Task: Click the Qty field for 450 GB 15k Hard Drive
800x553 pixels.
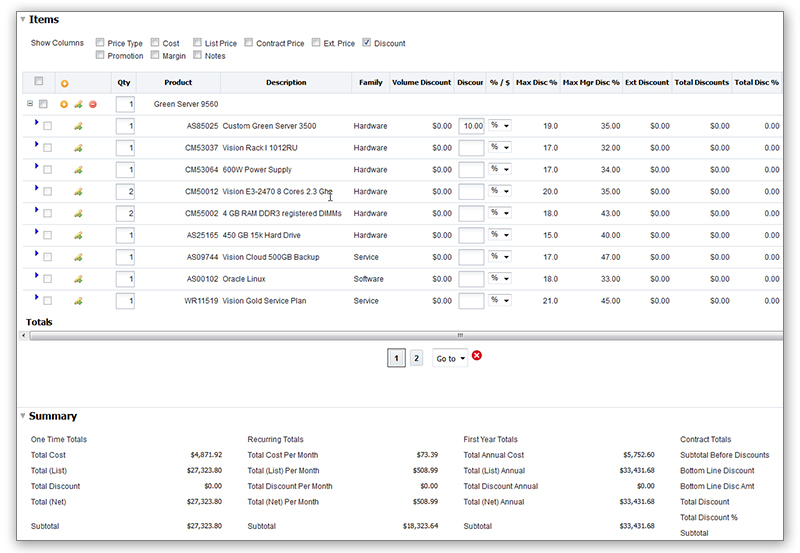Action: click(x=125, y=235)
